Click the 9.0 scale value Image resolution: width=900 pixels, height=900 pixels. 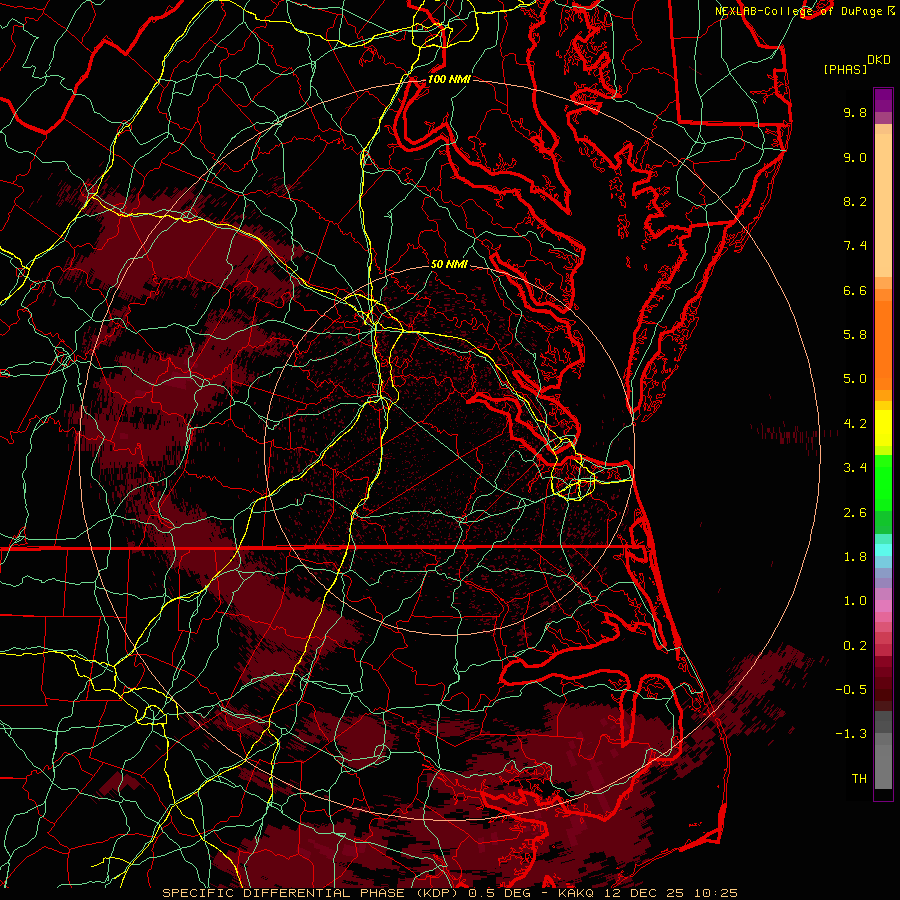[855, 157]
